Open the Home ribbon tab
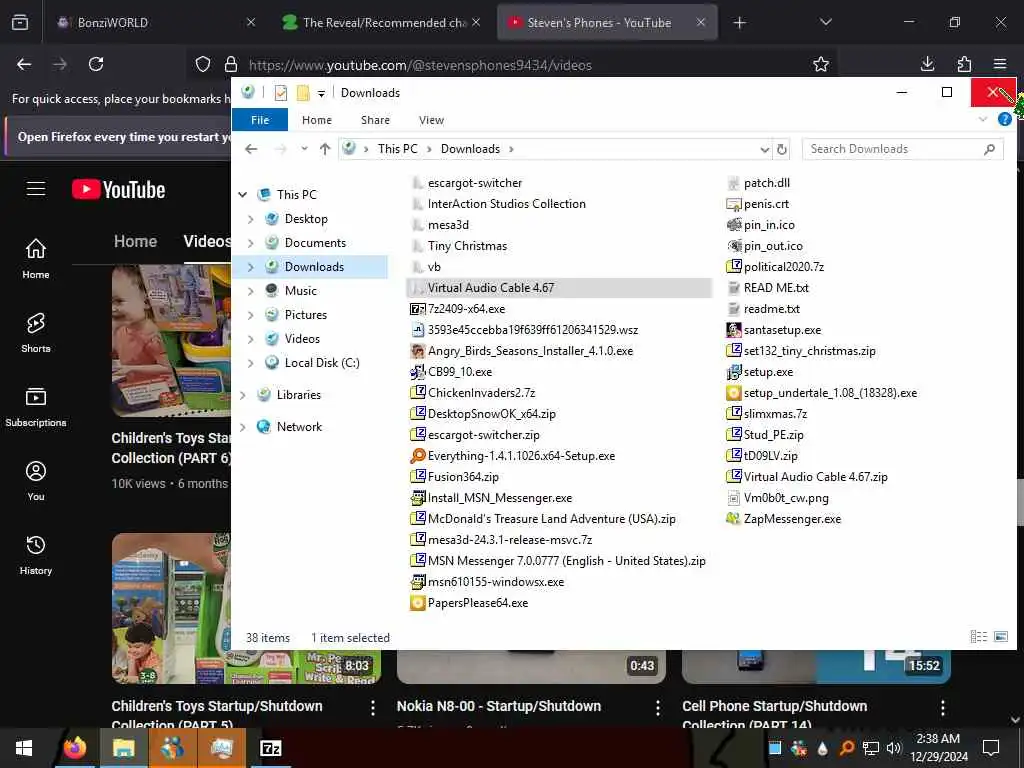 pos(317,120)
